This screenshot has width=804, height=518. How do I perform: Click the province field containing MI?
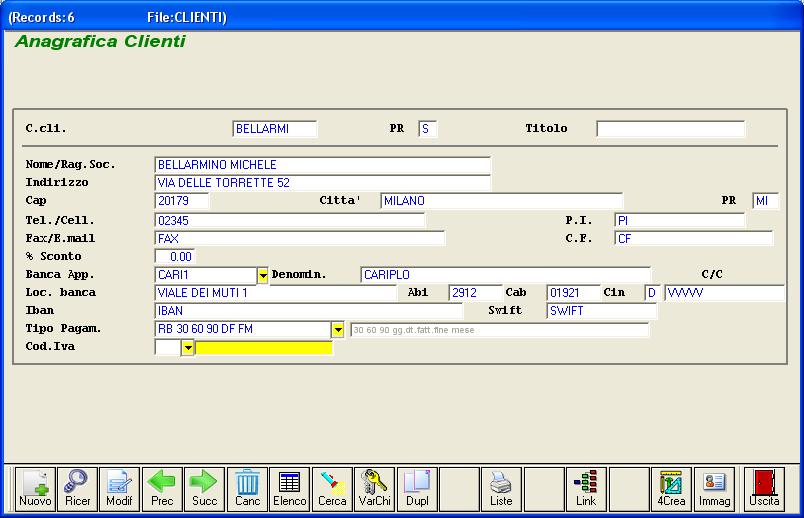coord(766,201)
